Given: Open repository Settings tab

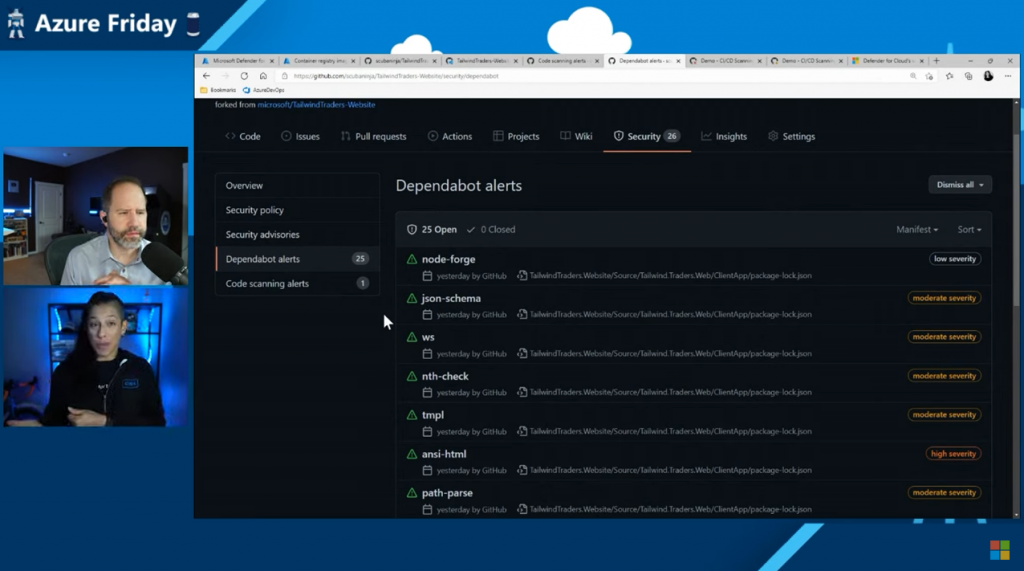Looking at the screenshot, I should pyautogui.click(x=792, y=137).
